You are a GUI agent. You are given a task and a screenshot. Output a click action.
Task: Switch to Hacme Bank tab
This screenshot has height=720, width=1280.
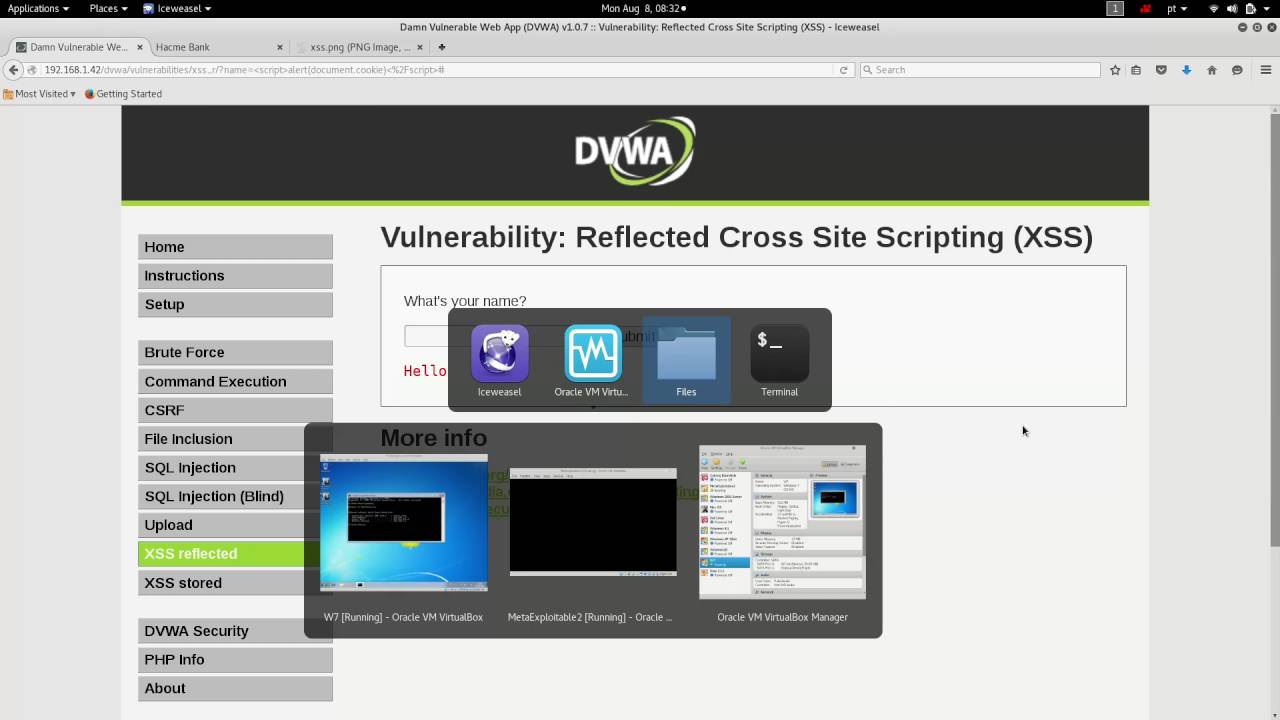[220, 47]
